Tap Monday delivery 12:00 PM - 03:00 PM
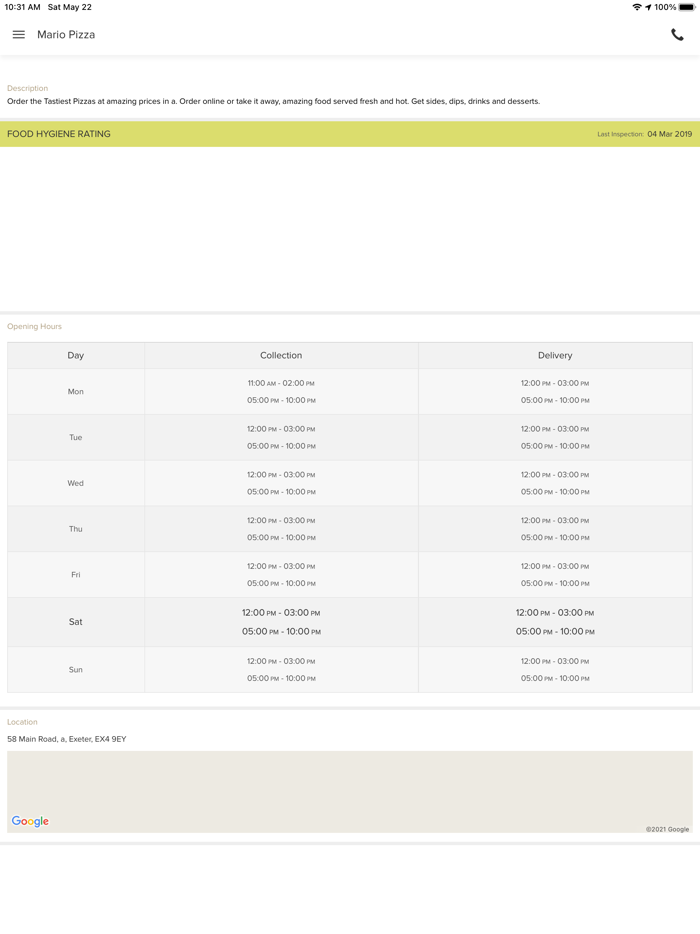Viewport: 700px width, 934px height. point(555,383)
